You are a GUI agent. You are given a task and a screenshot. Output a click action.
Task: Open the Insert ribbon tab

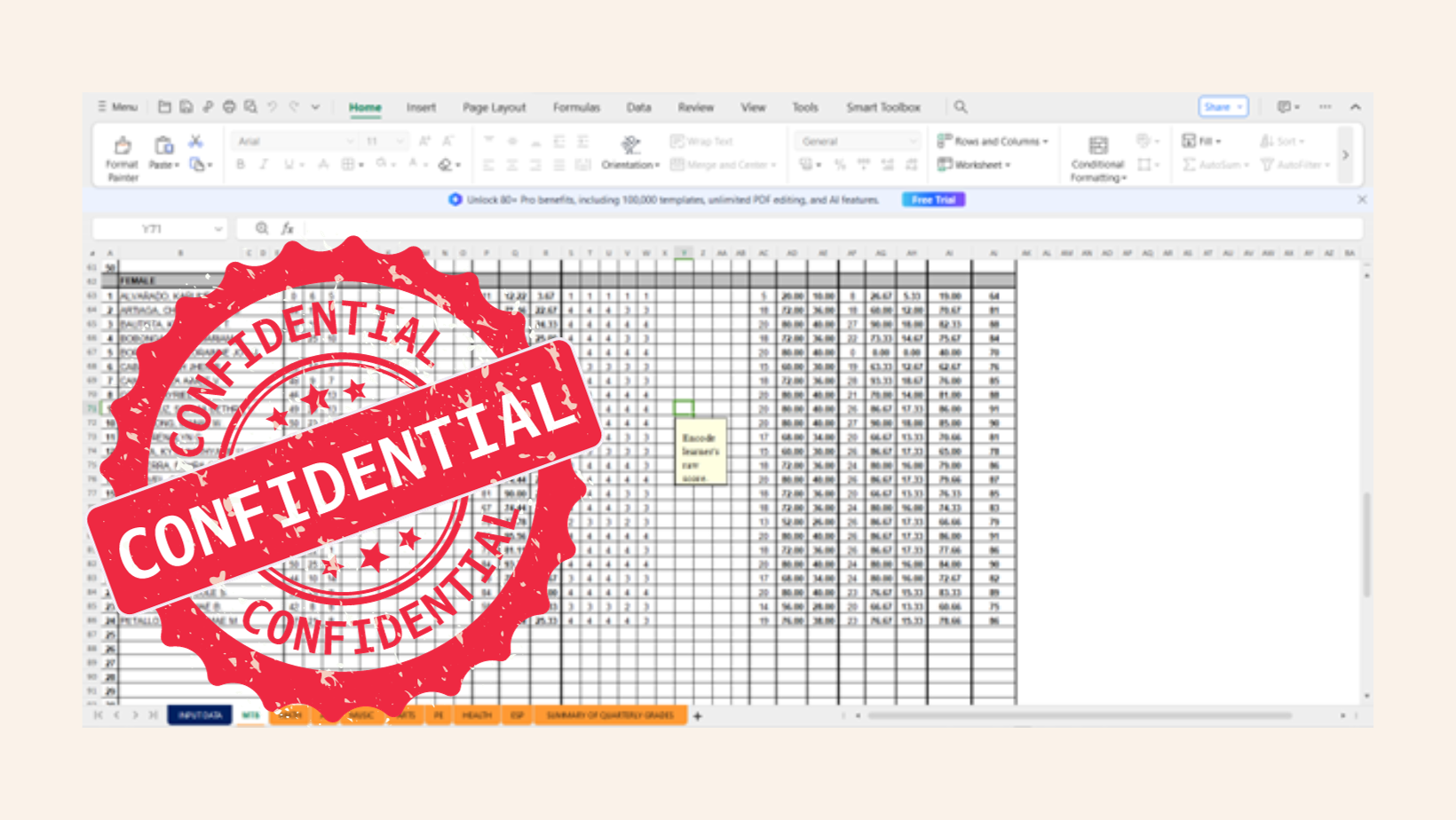click(421, 107)
